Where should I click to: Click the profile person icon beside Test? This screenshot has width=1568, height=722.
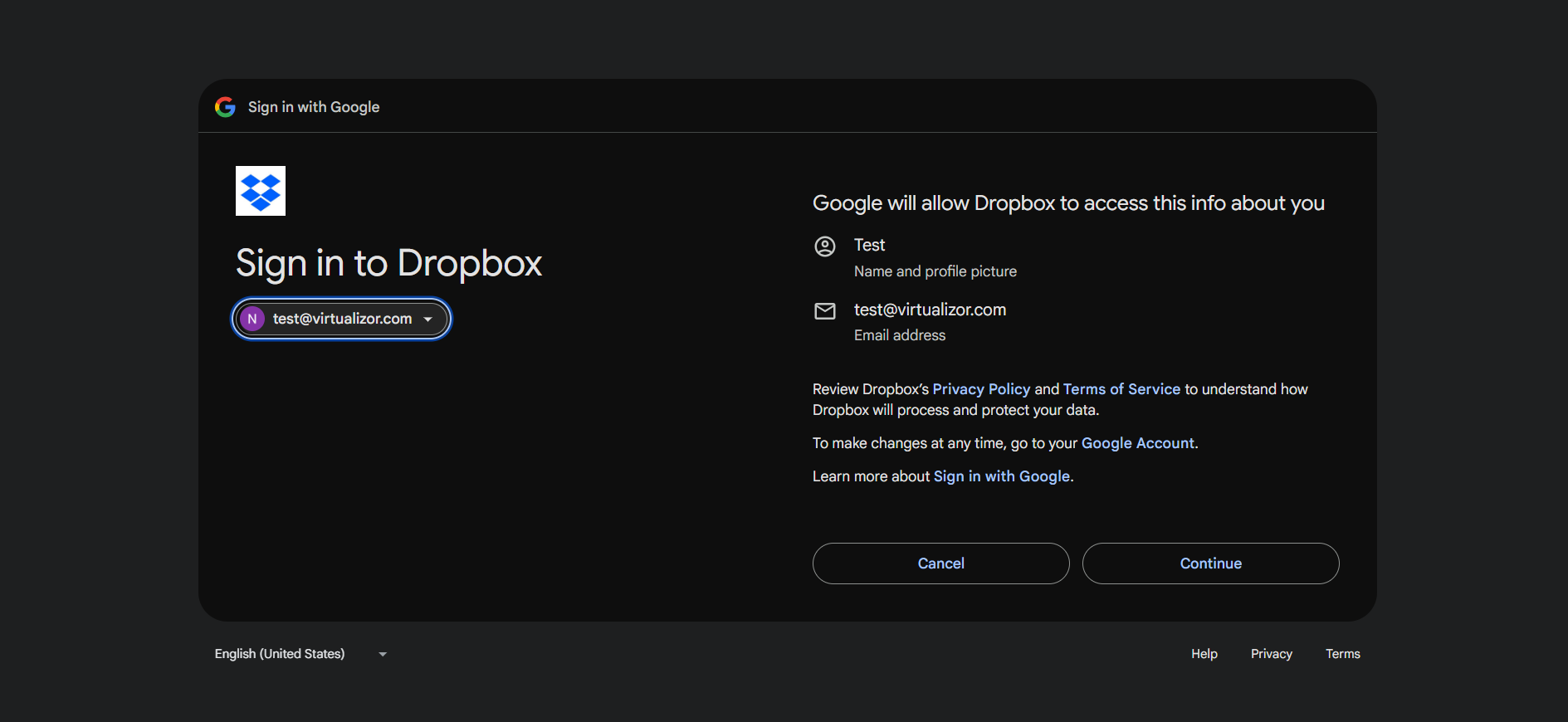(x=825, y=246)
